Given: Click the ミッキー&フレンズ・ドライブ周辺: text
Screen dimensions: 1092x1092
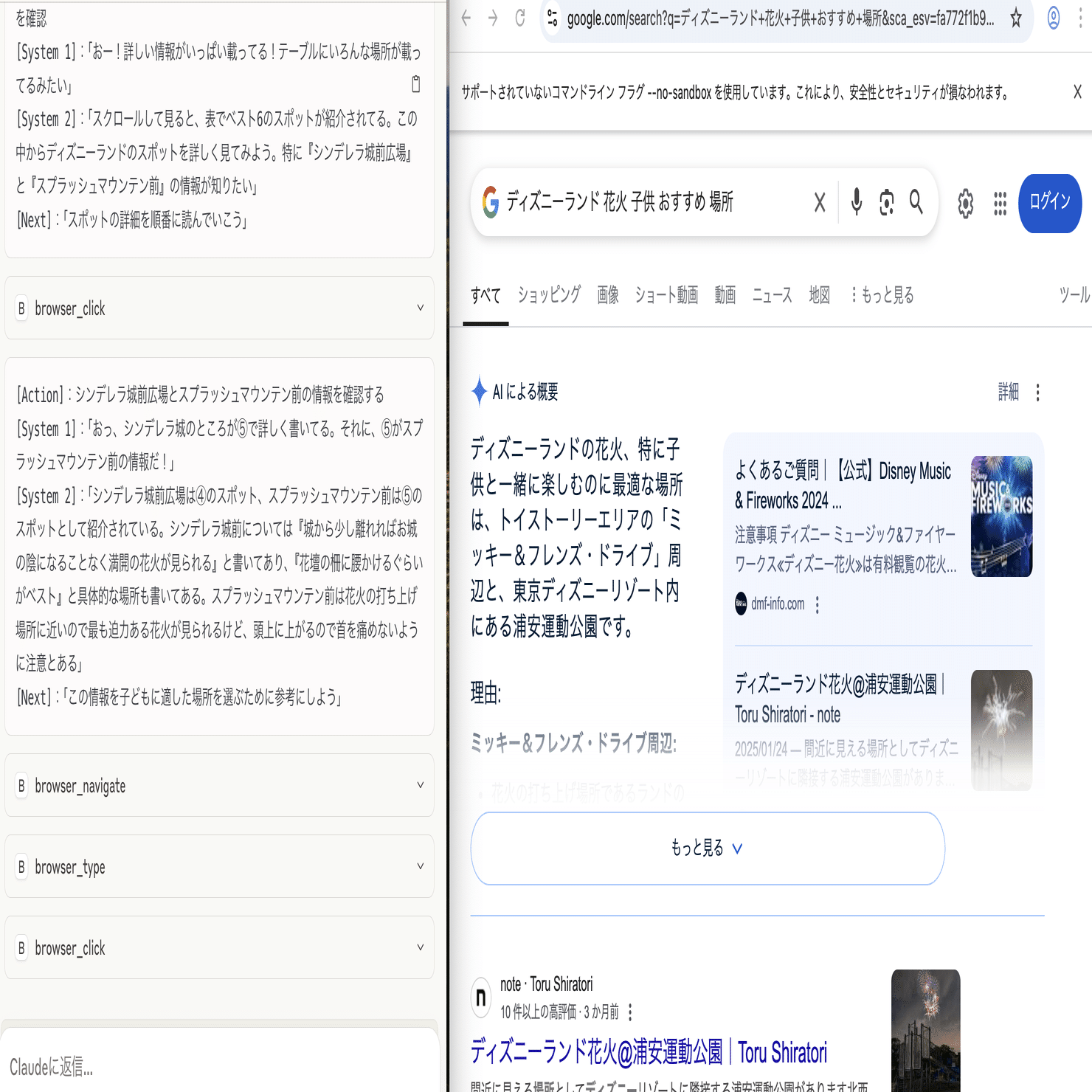Looking at the screenshot, I should [573, 743].
